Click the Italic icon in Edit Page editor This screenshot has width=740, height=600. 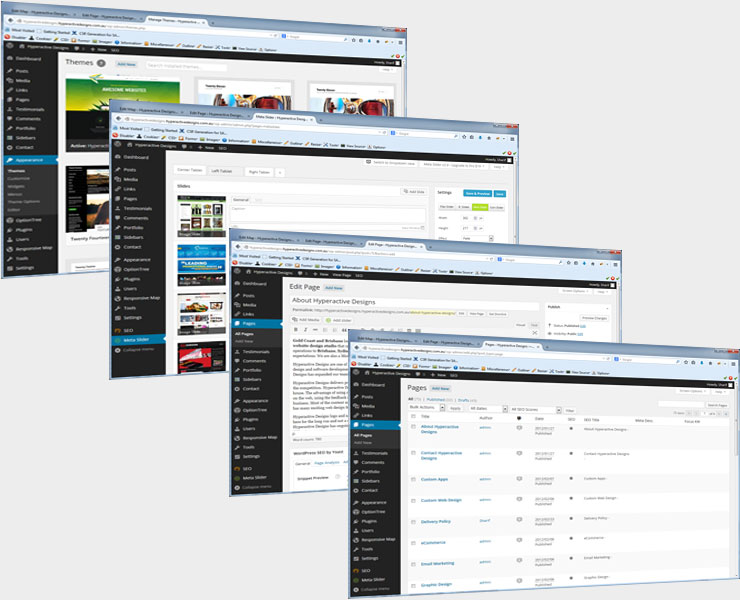[305, 330]
